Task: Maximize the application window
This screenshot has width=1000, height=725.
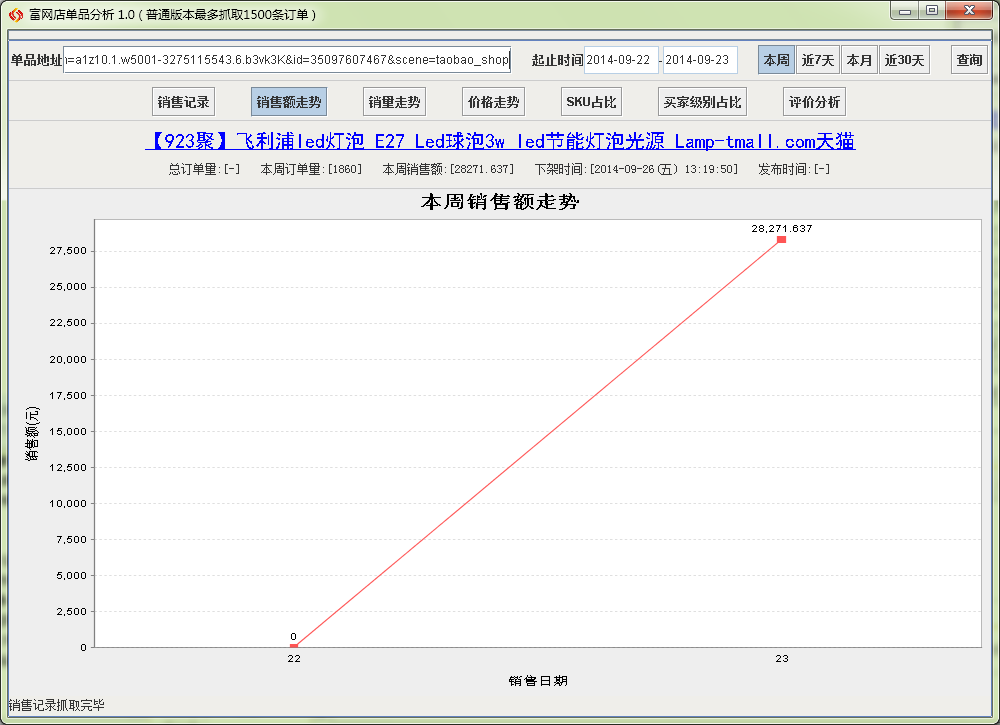Action: tap(931, 11)
